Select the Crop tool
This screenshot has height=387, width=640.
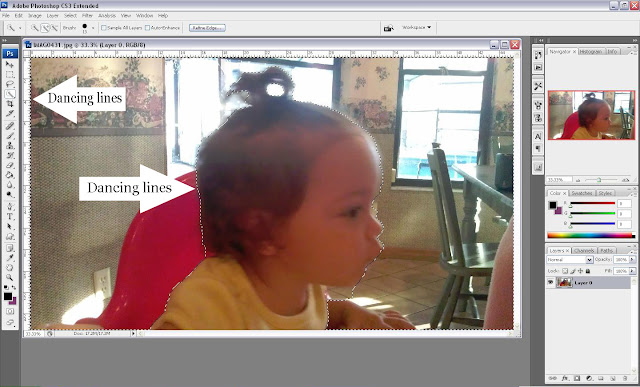point(10,104)
